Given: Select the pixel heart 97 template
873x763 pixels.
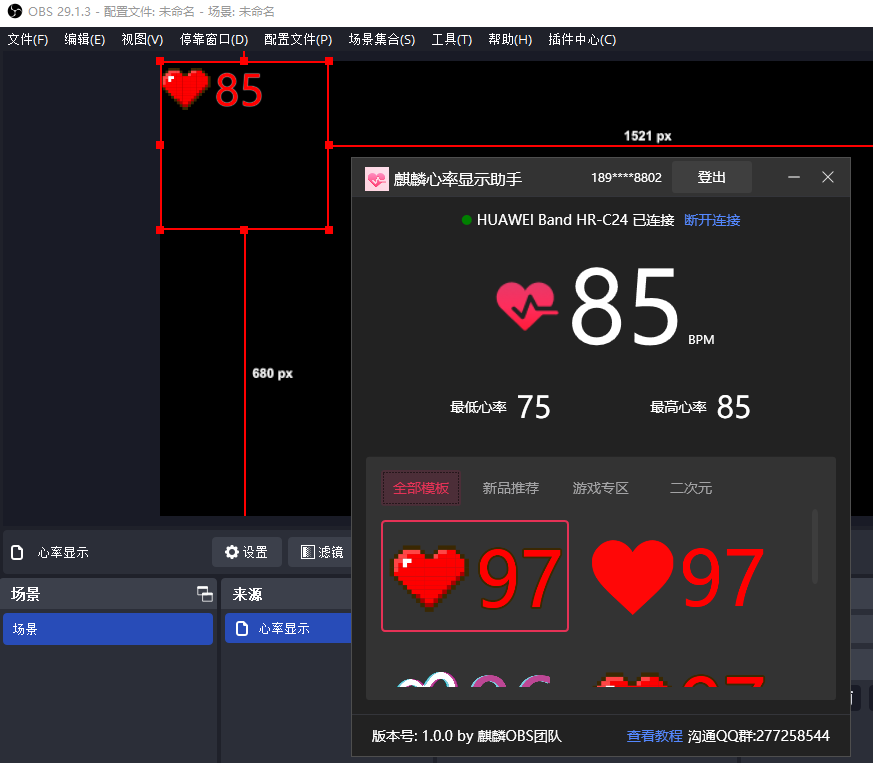Looking at the screenshot, I should click(x=475, y=576).
